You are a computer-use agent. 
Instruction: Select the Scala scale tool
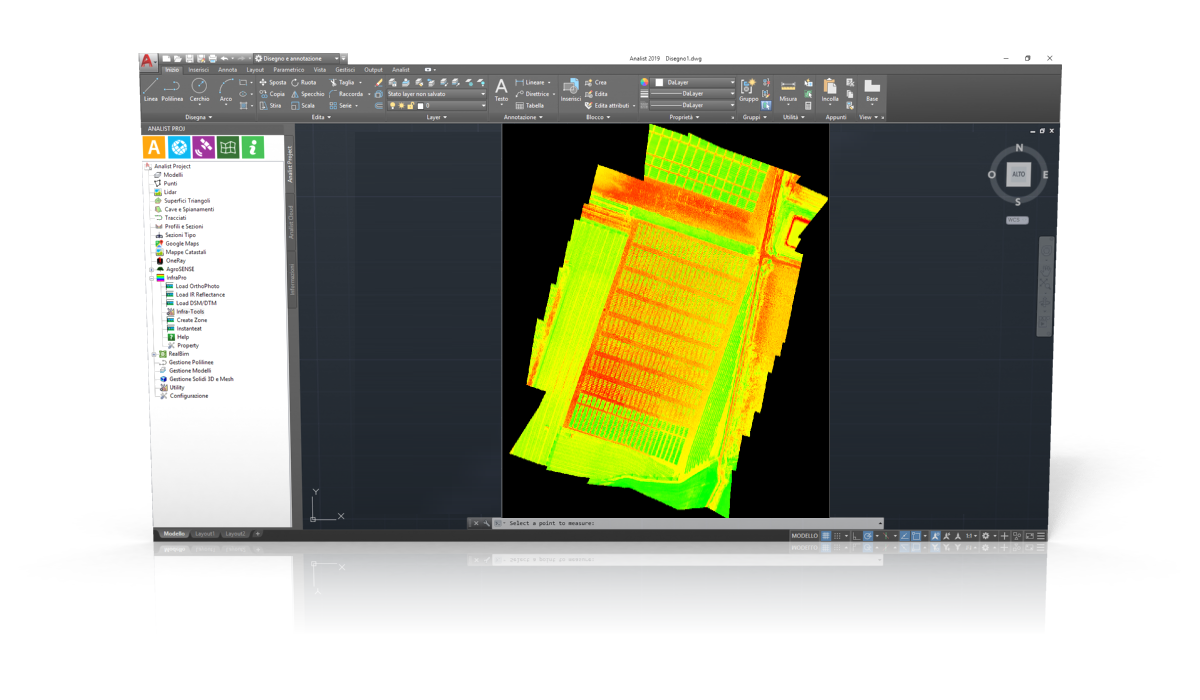point(303,105)
